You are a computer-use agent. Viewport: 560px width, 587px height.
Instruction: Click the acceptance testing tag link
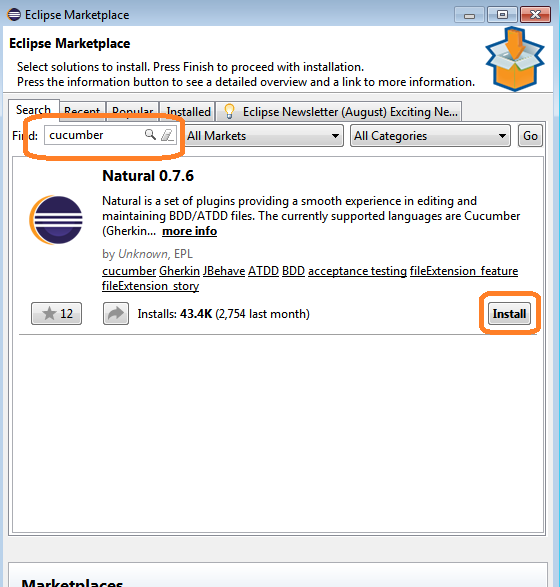click(x=357, y=271)
